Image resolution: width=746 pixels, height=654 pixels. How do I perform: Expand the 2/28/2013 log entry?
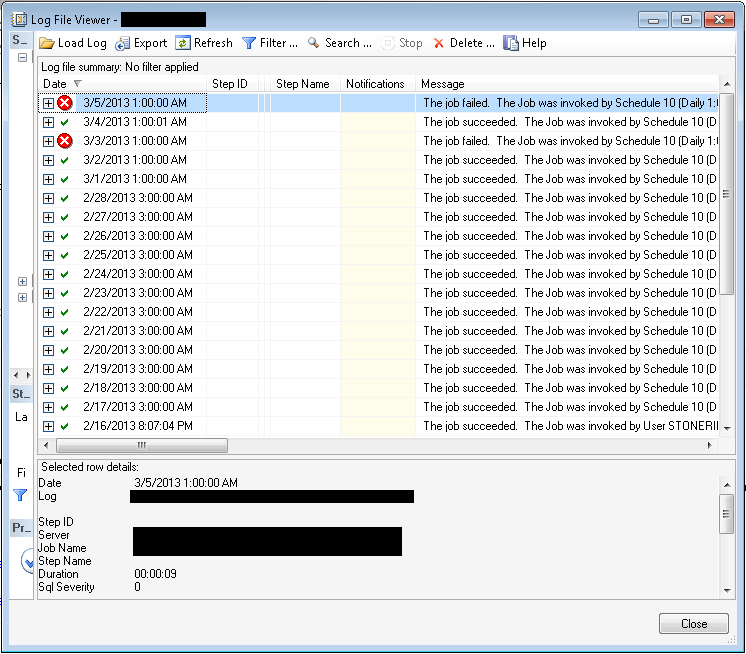pyautogui.click(x=48, y=198)
